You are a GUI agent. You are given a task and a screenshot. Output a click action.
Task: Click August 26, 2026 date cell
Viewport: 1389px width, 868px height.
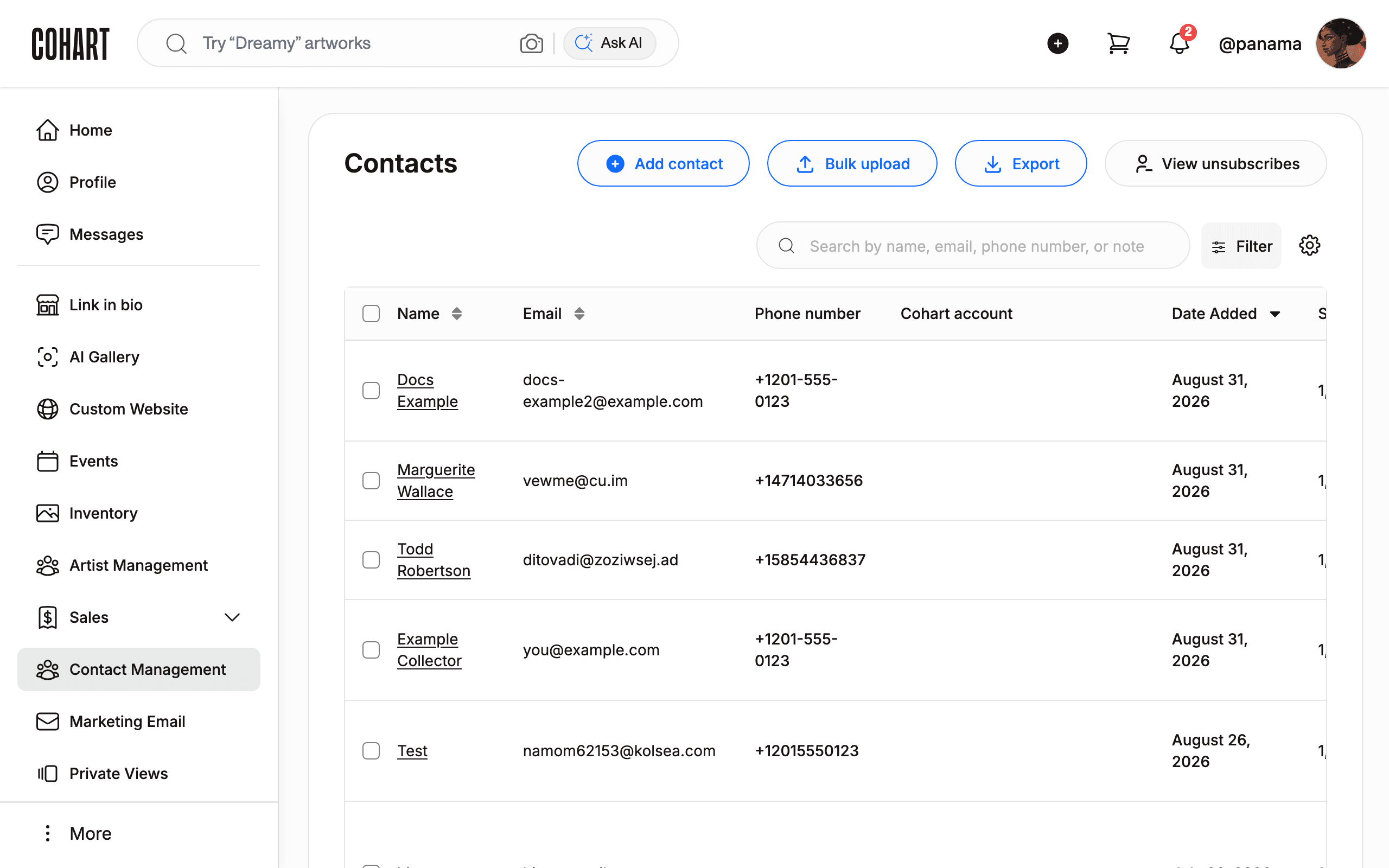click(x=1210, y=751)
